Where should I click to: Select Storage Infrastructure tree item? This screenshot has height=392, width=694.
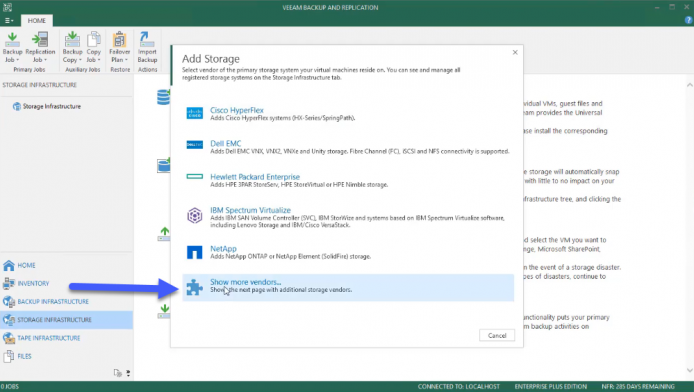(x=52, y=106)
